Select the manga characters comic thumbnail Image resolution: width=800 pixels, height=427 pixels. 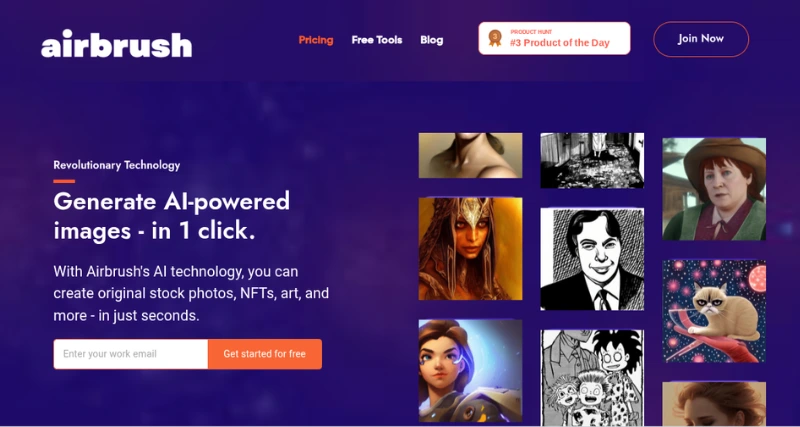592,378
